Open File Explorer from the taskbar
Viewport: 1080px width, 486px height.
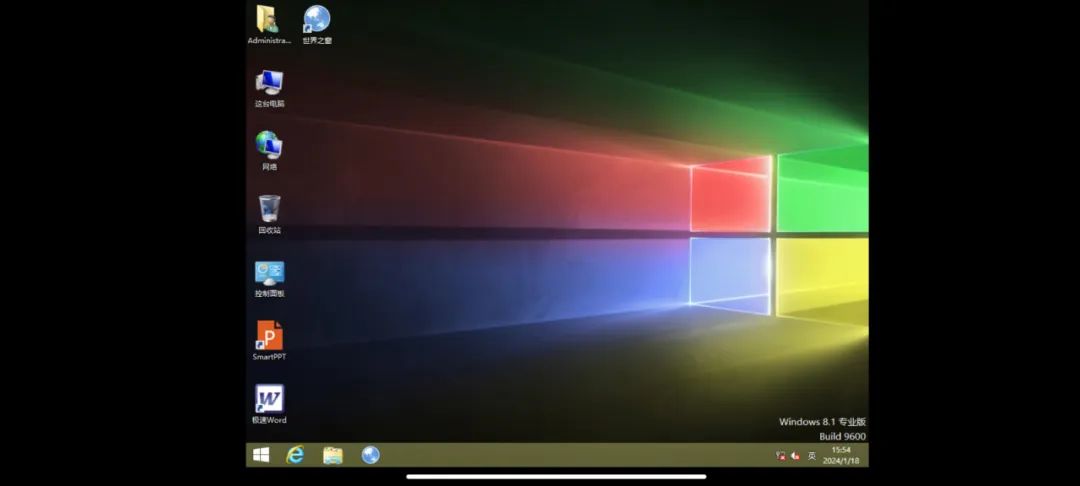coord(333,455)
